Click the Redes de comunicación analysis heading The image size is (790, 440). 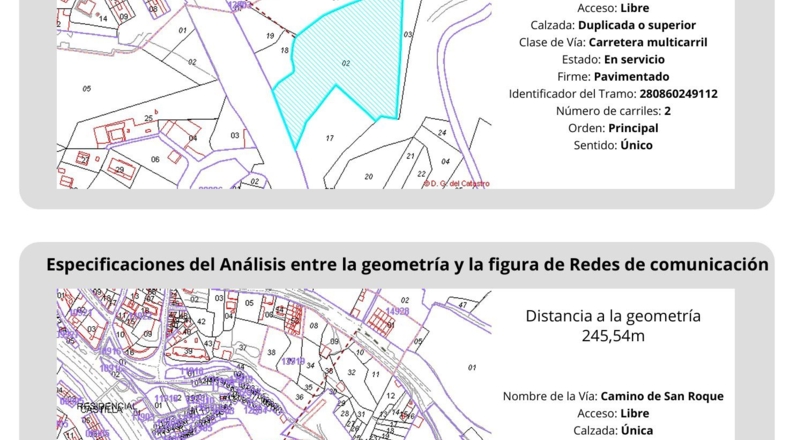[407, 264]
